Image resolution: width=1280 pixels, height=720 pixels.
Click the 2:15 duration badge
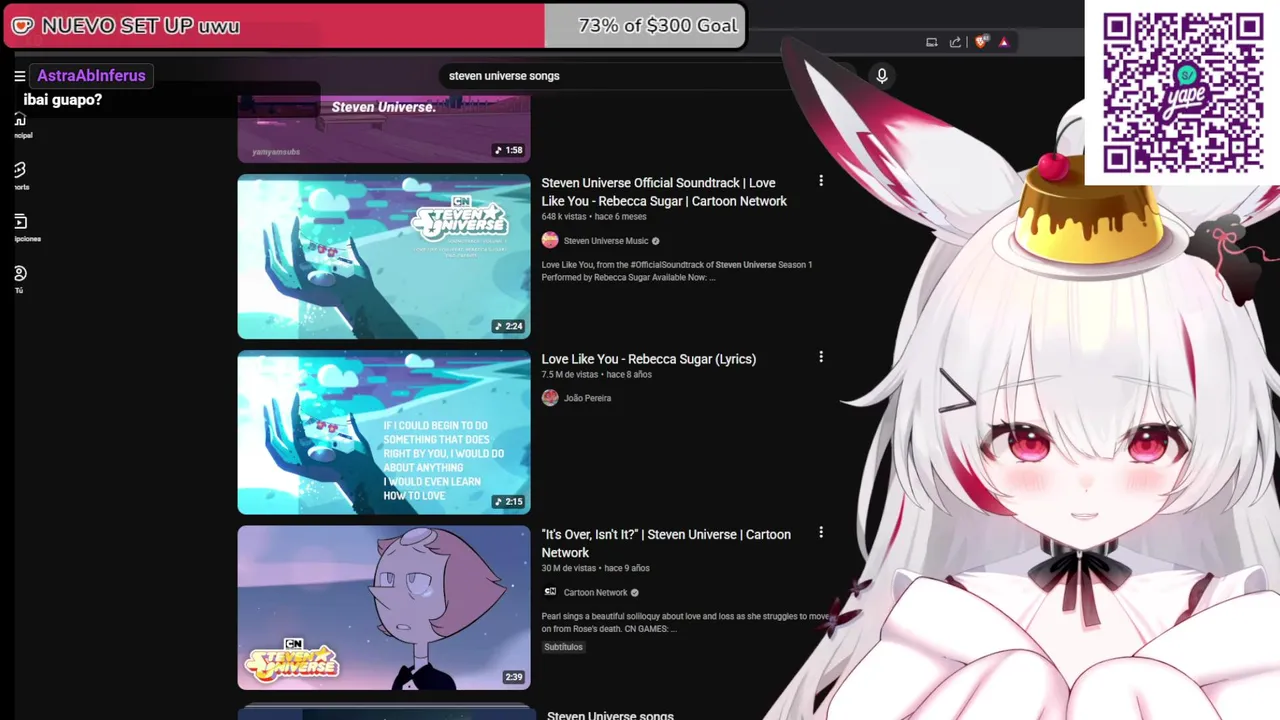(509, 502)
